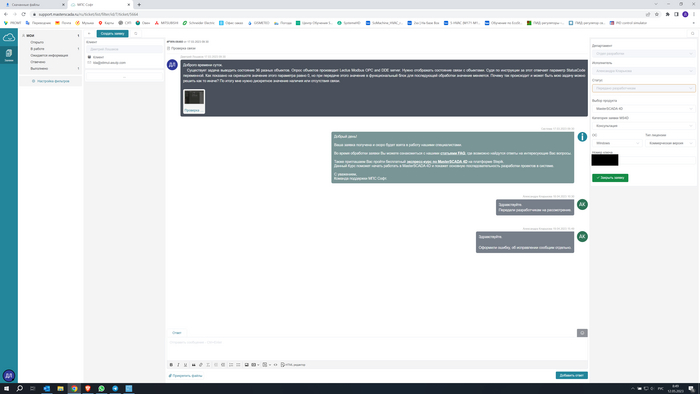Viewport: 700px width, 394px height.
Task: Open the attached screenshot thumbnail
Action: tap(194, 101)
